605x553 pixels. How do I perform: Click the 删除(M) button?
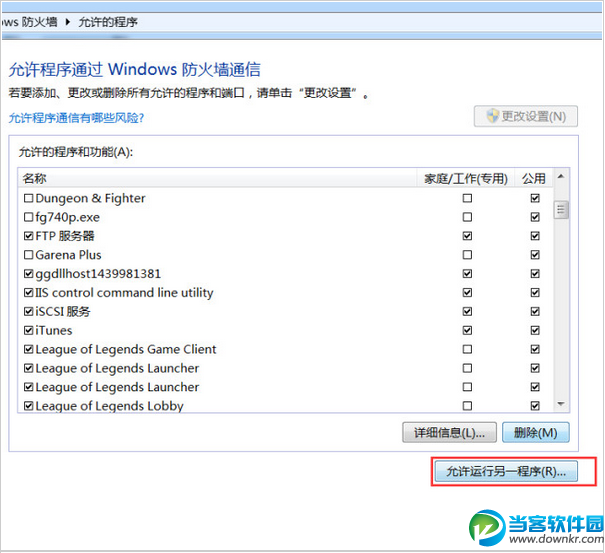(x=535, y=432)
